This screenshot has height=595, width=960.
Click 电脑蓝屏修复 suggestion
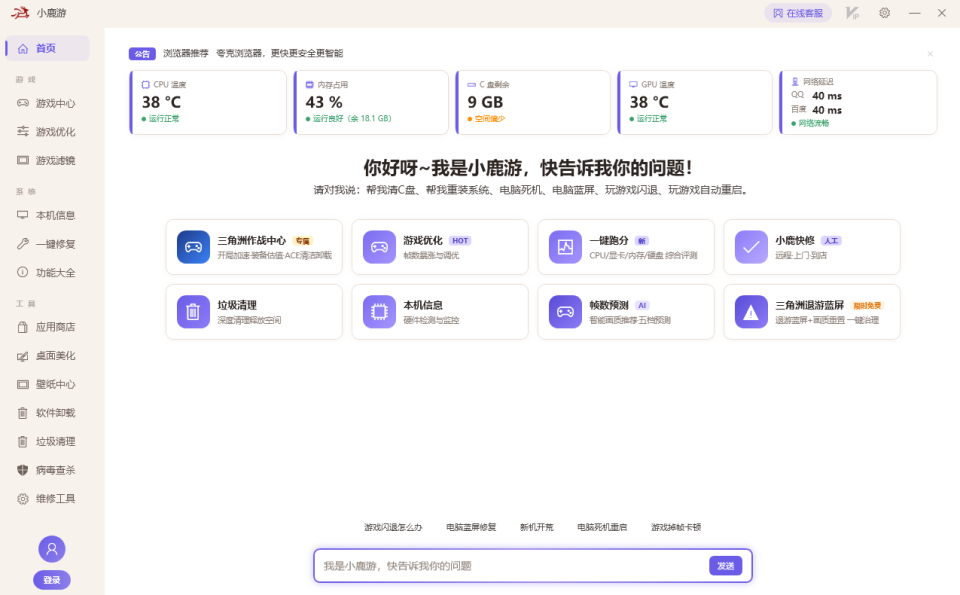(x=471, y=527)
